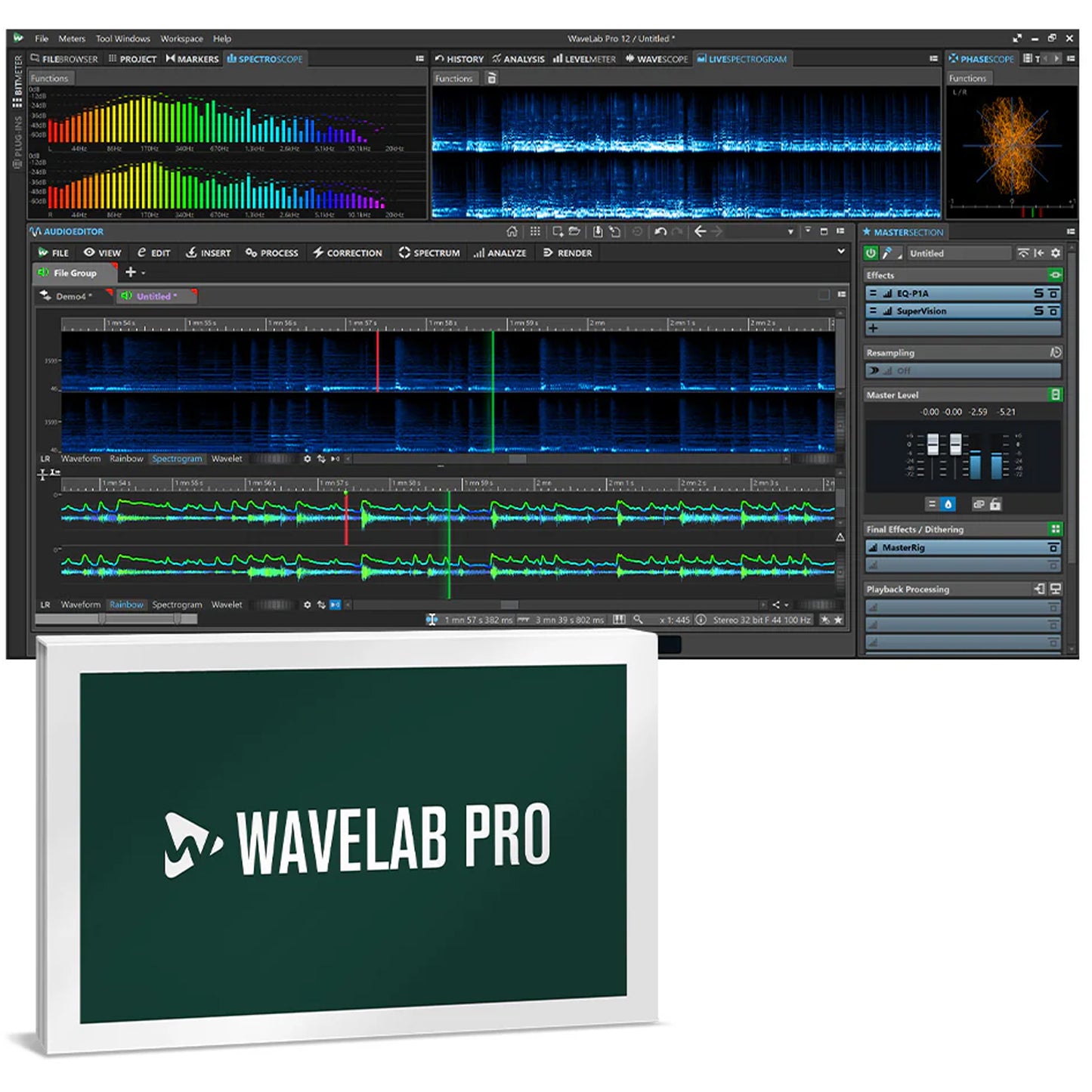Click the undo arrow icon
Image resolution: width=1092 pixels, height=1092 pixels.
click(660, 232)
